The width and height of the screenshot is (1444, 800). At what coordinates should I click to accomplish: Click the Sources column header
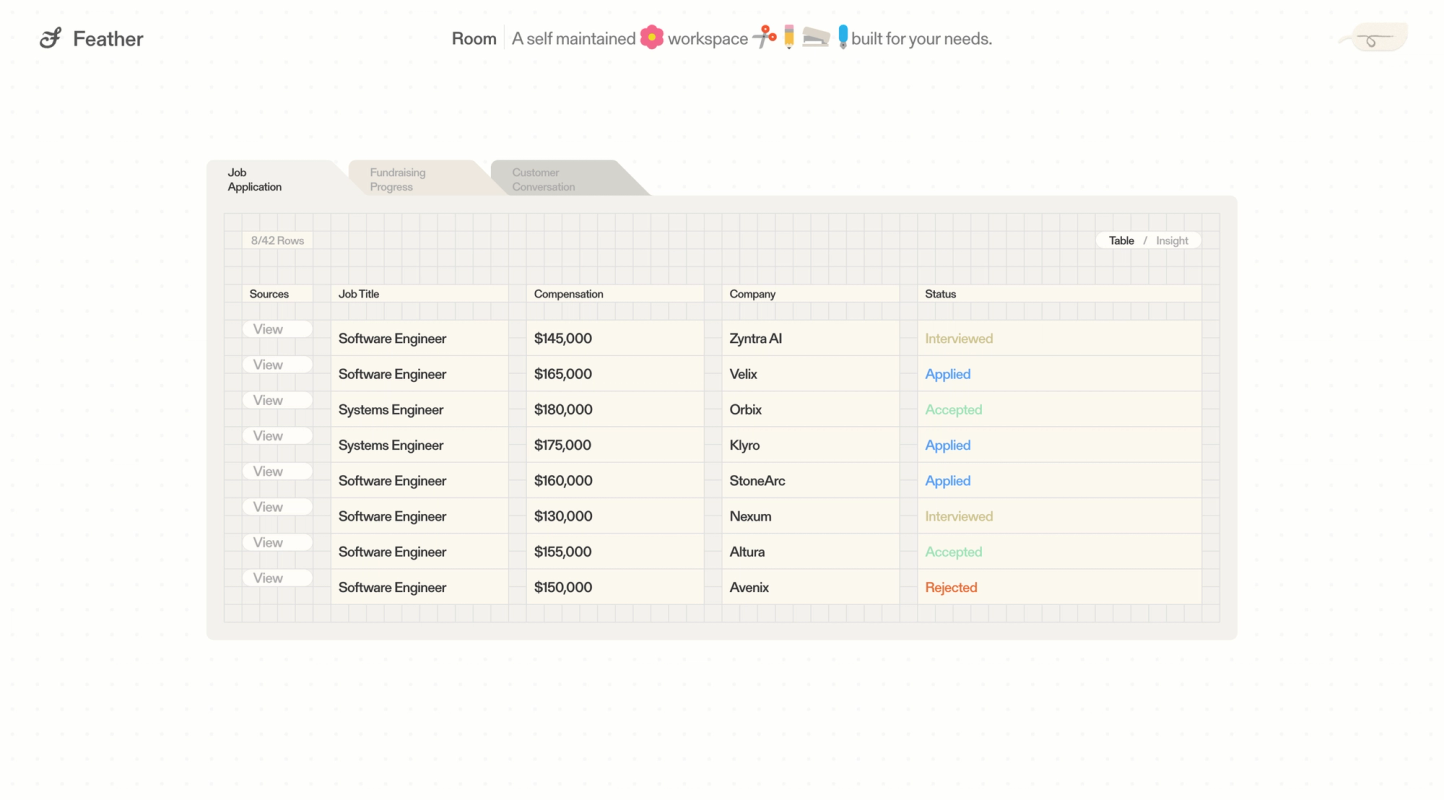pyautogui.click(x=277, y=294)
